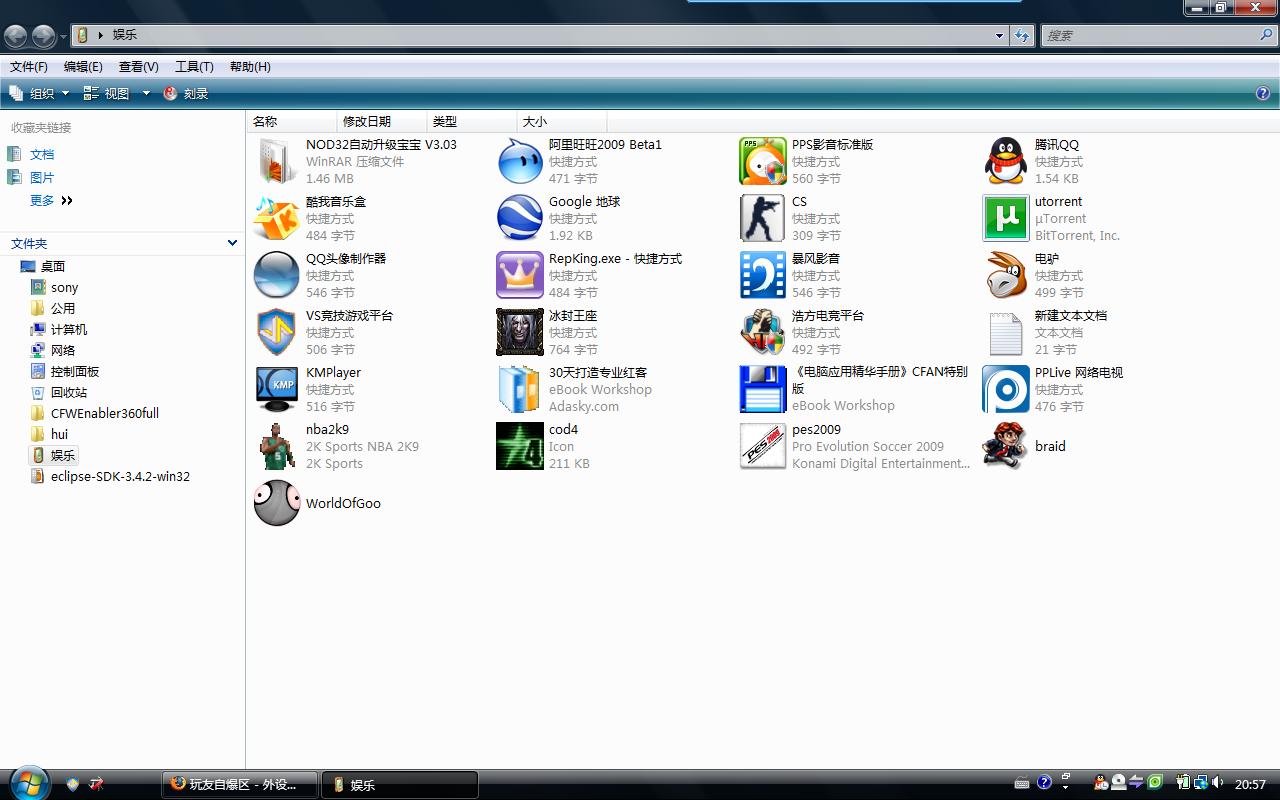Launch the 浩方电竞平台 icon

(763, 332)
